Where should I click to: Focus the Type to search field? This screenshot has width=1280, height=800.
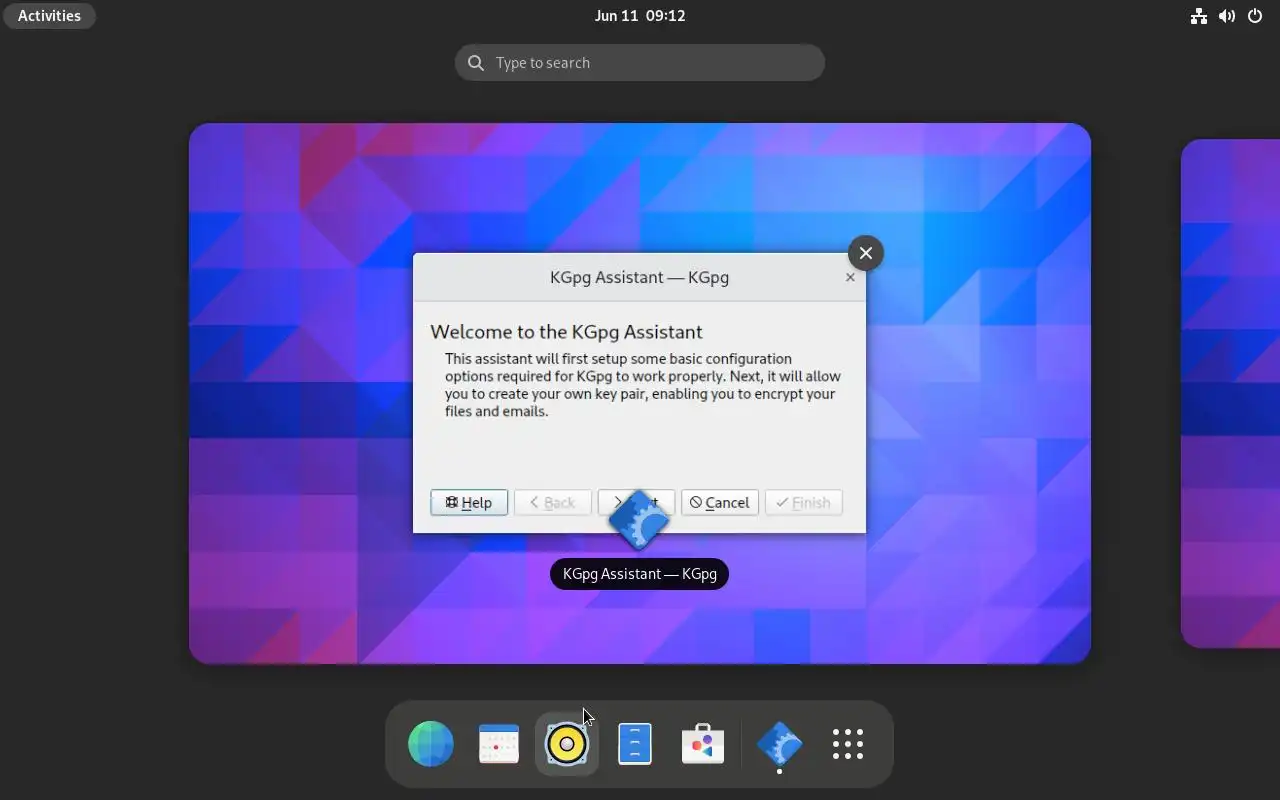coord(640,63)
